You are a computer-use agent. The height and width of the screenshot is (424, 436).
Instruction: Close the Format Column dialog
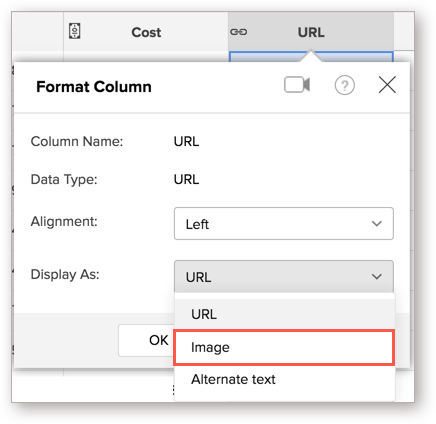coord(387,85)
